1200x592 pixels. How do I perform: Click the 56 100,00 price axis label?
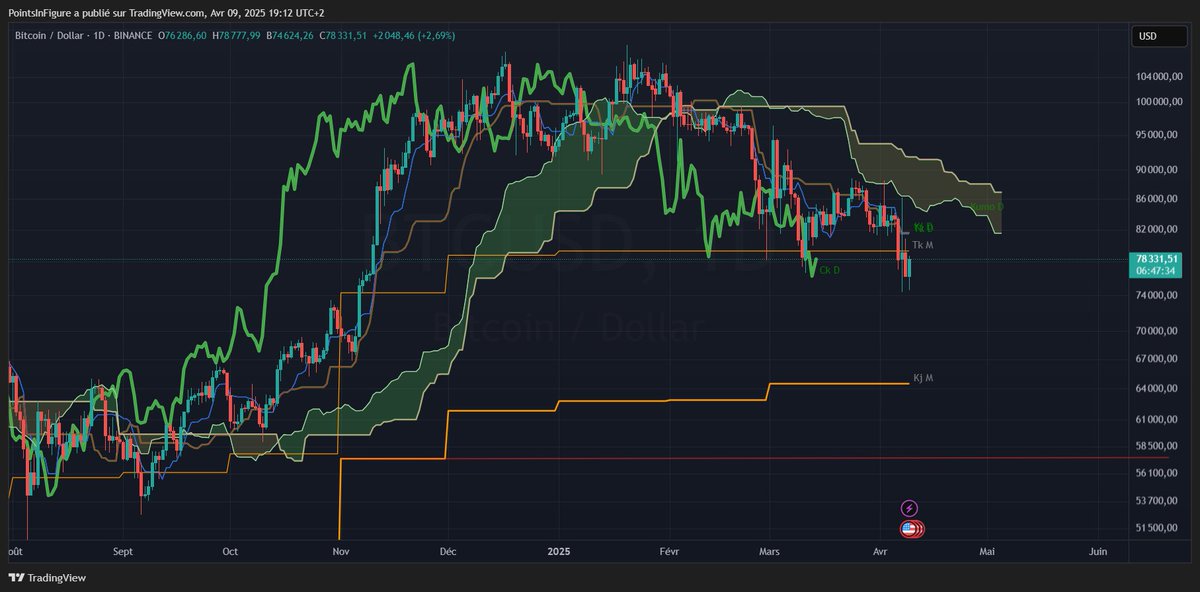point(1159,473)
